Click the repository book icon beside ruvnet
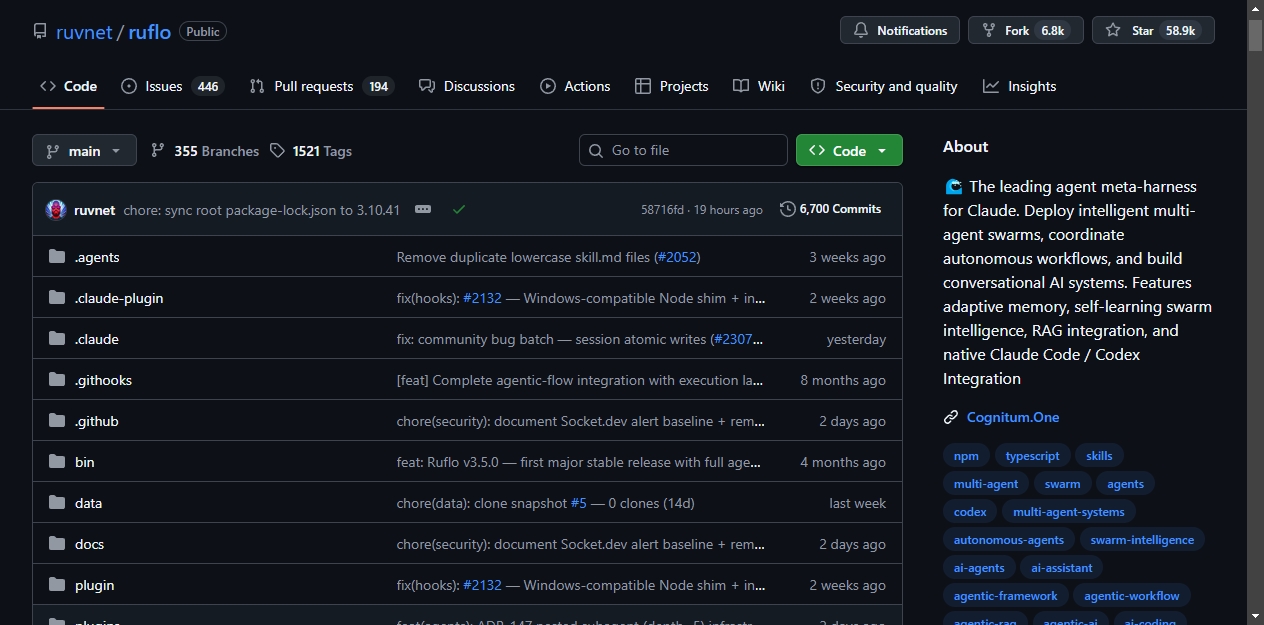 40,31
